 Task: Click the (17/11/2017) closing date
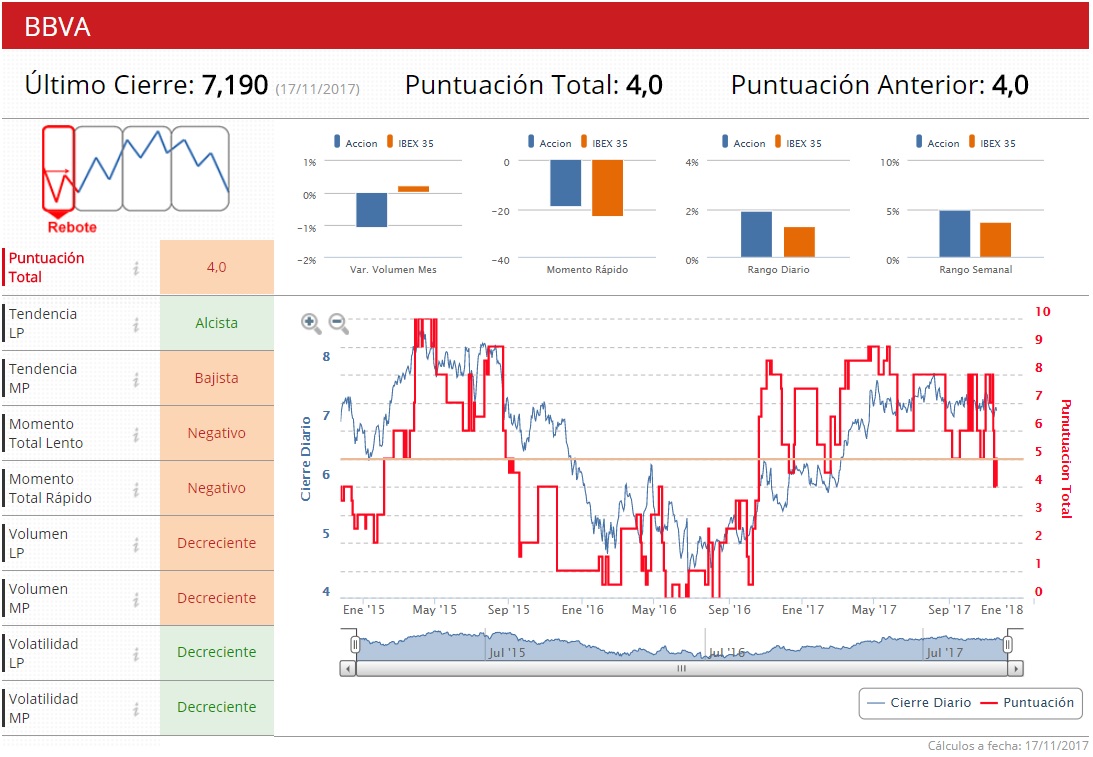click(318, 89)
